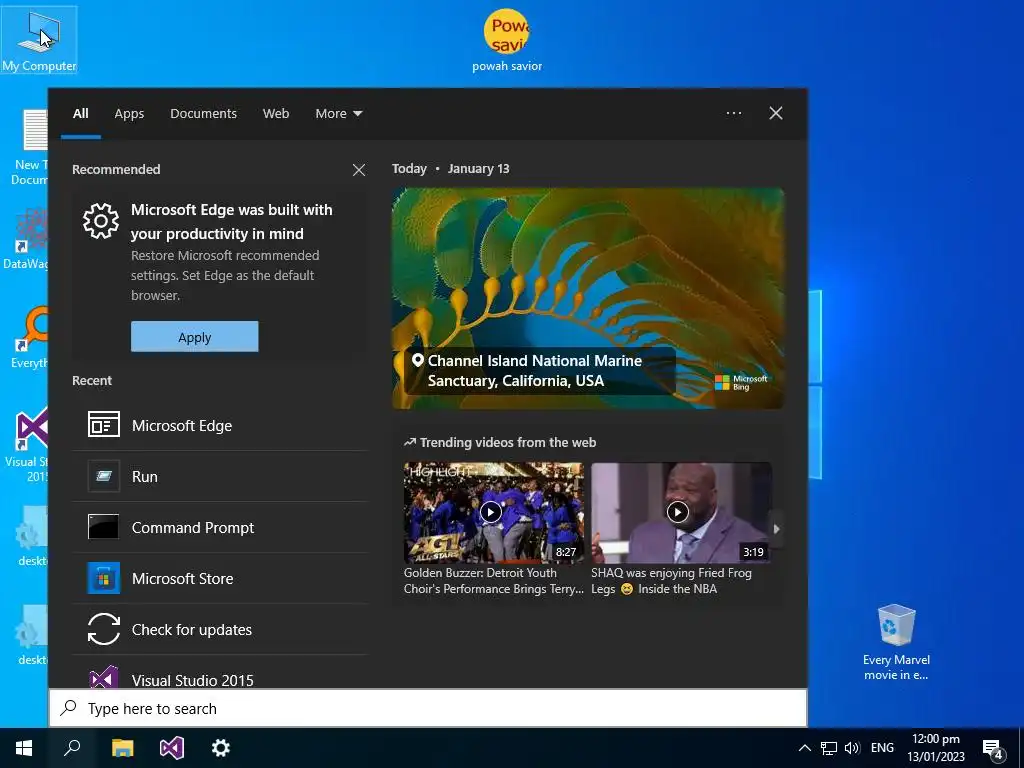Select the Everything desktop shortcut icon

point(29,338)
